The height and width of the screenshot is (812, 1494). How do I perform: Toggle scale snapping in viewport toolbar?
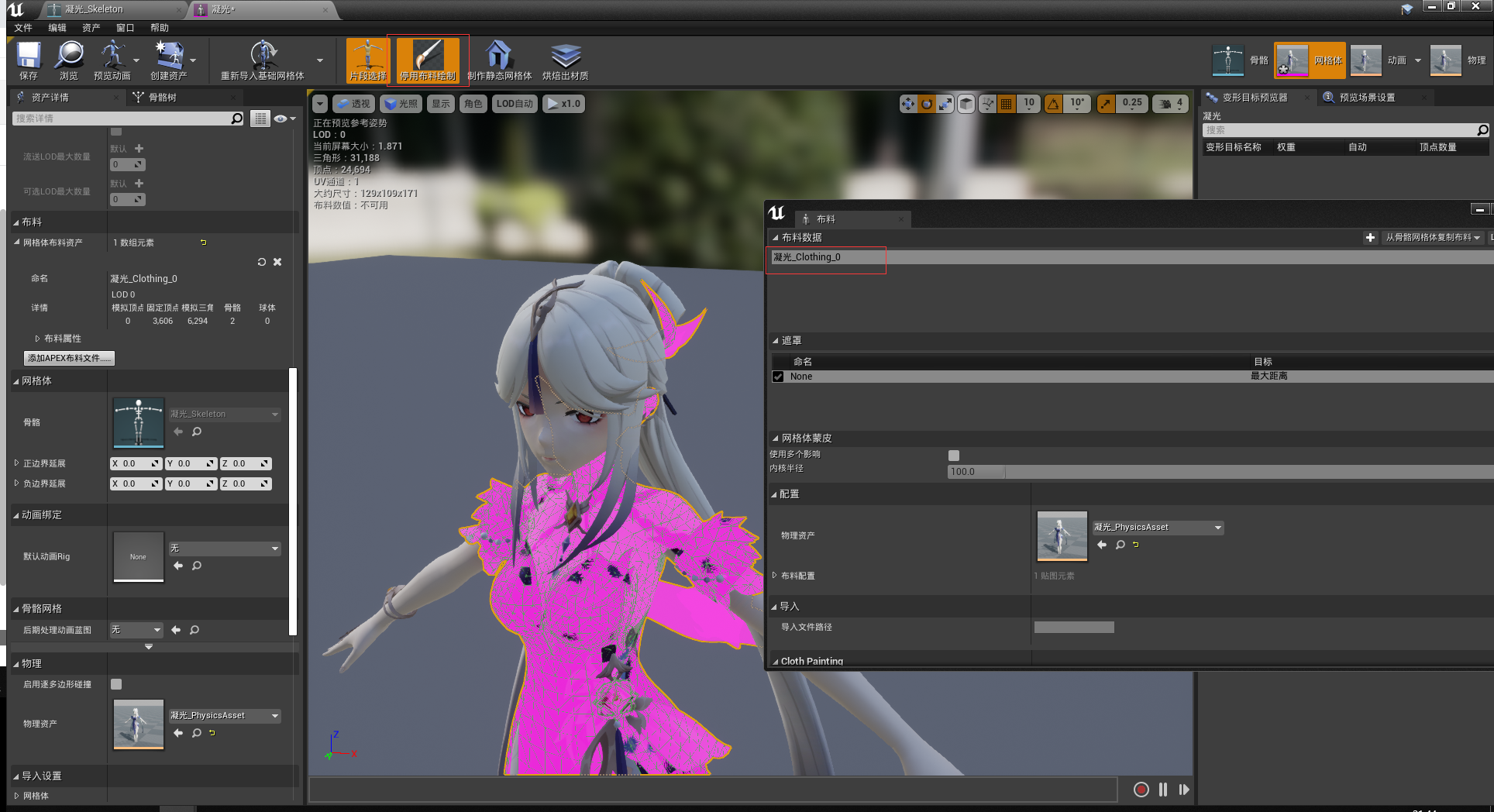[1106, 104]
